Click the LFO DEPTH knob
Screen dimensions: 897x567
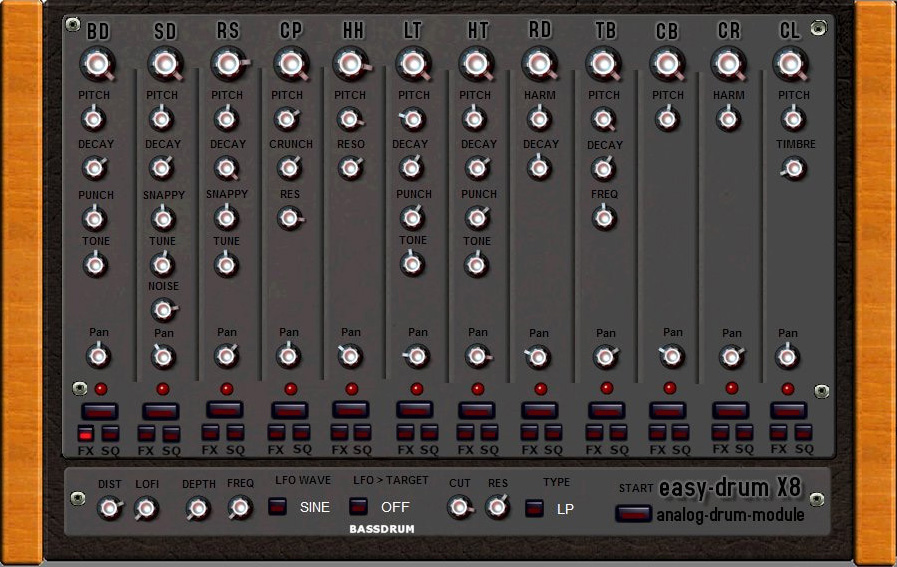198,508
